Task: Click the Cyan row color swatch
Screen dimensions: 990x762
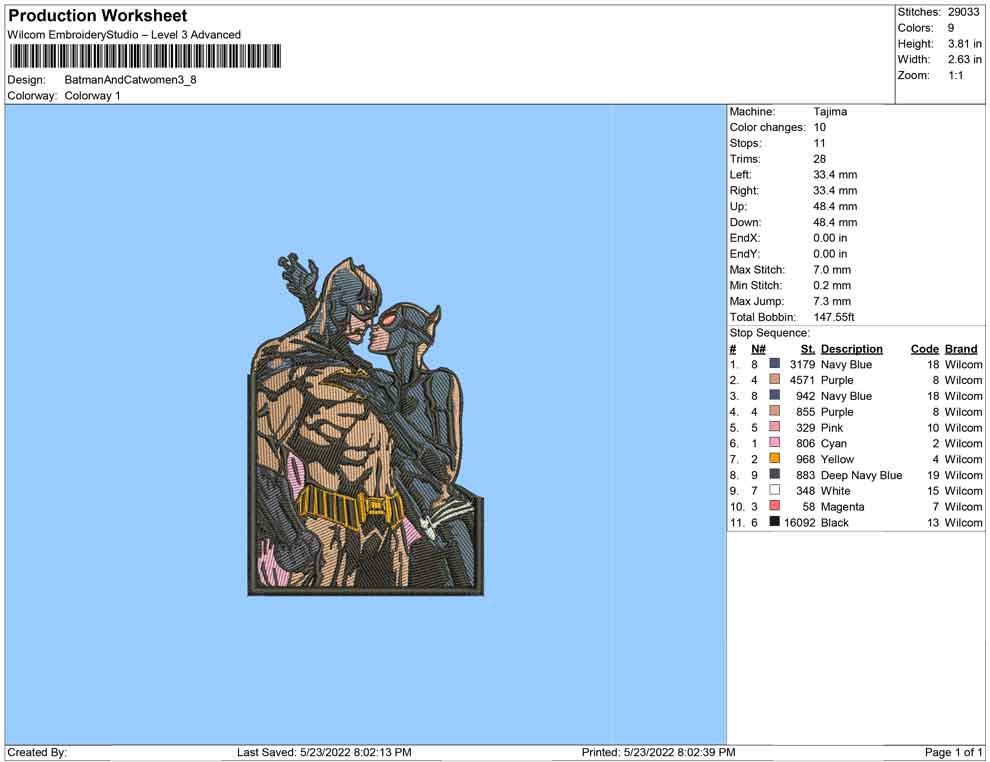Action: tap(775, 443)
